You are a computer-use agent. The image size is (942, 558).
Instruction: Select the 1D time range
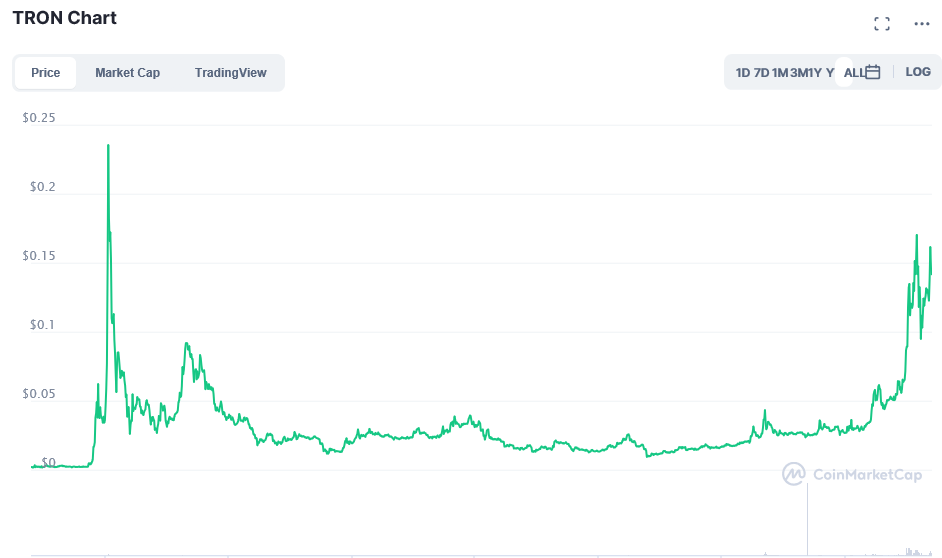(743, 73)
